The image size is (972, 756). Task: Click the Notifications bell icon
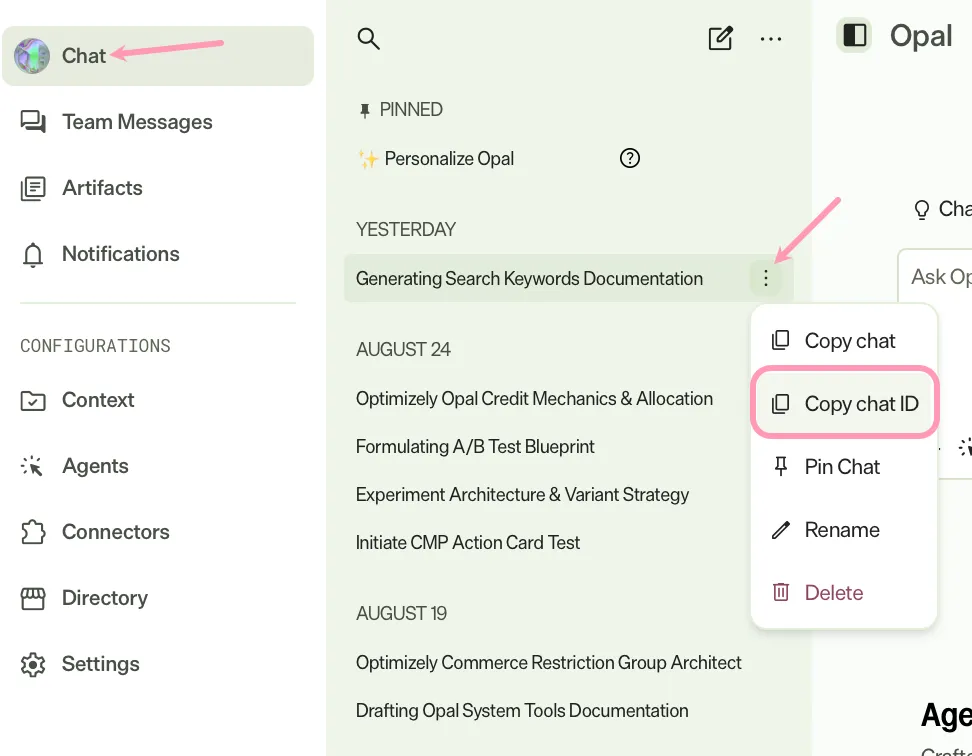click(x=33, y=255)
